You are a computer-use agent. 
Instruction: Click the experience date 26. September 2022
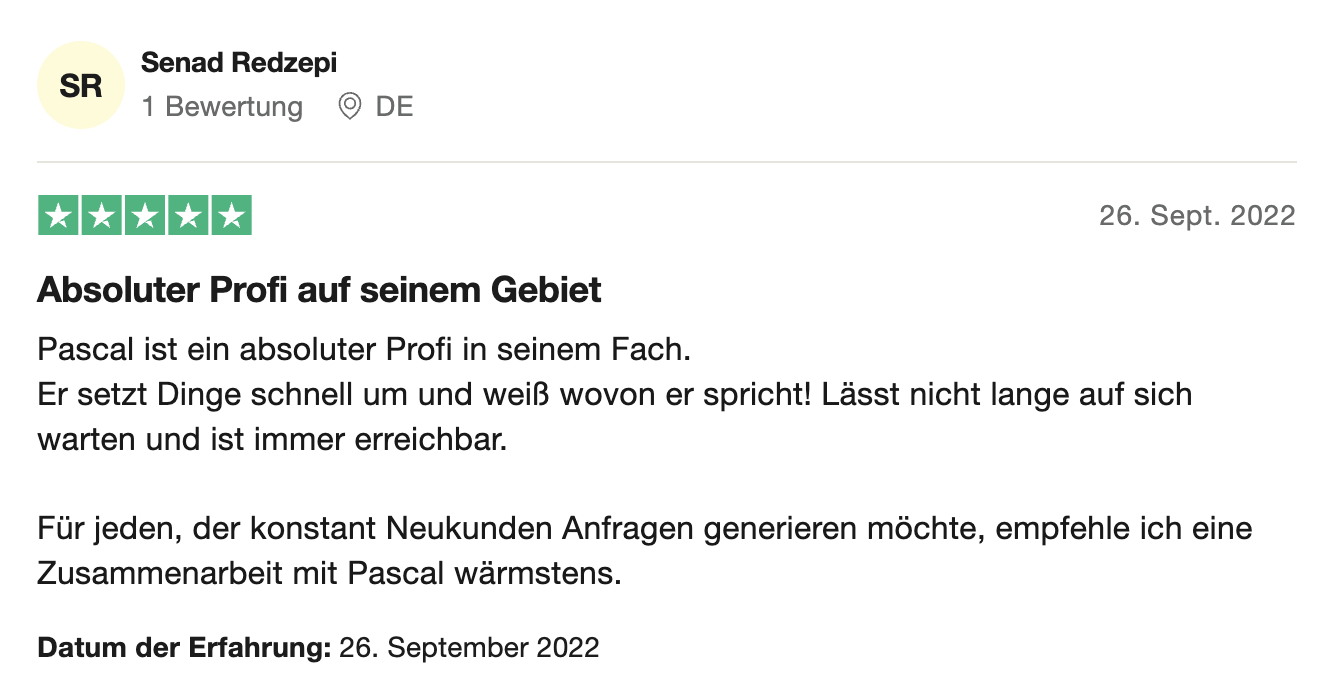(469, 647)
